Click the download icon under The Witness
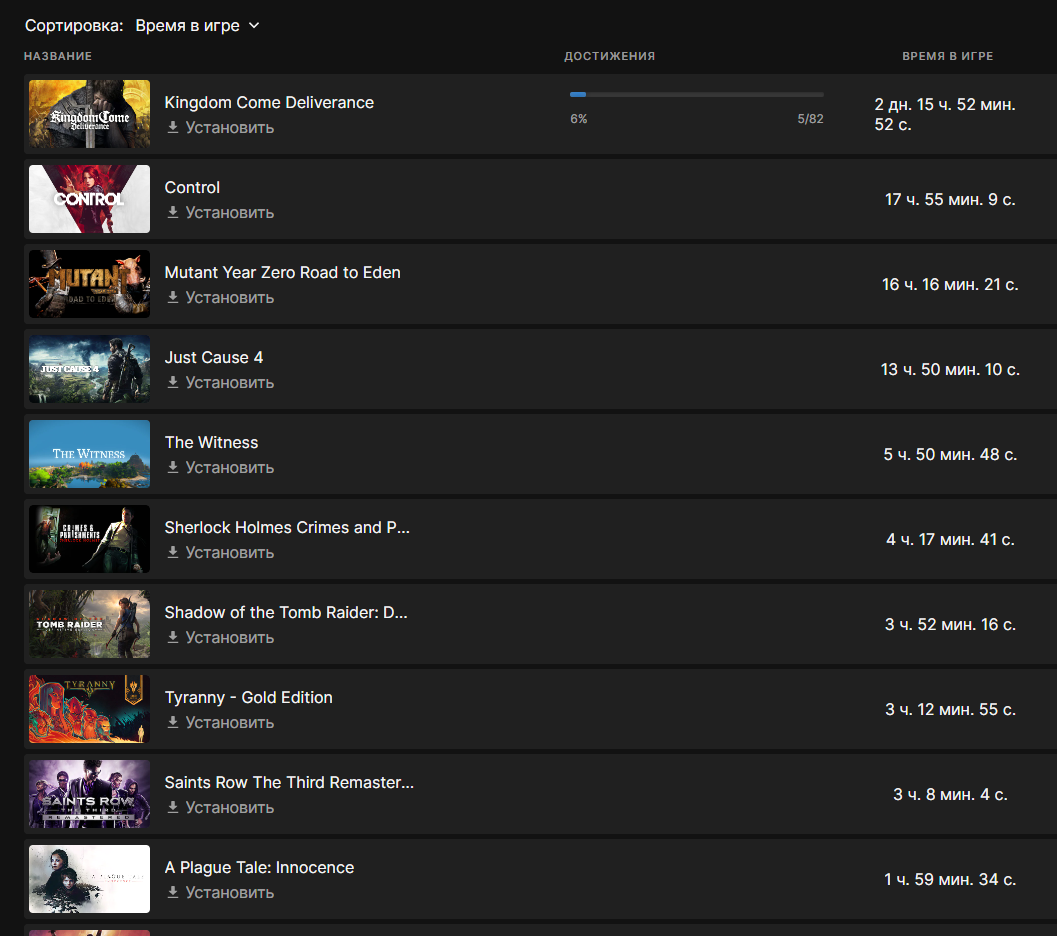1057x936 pixels. 173,467
